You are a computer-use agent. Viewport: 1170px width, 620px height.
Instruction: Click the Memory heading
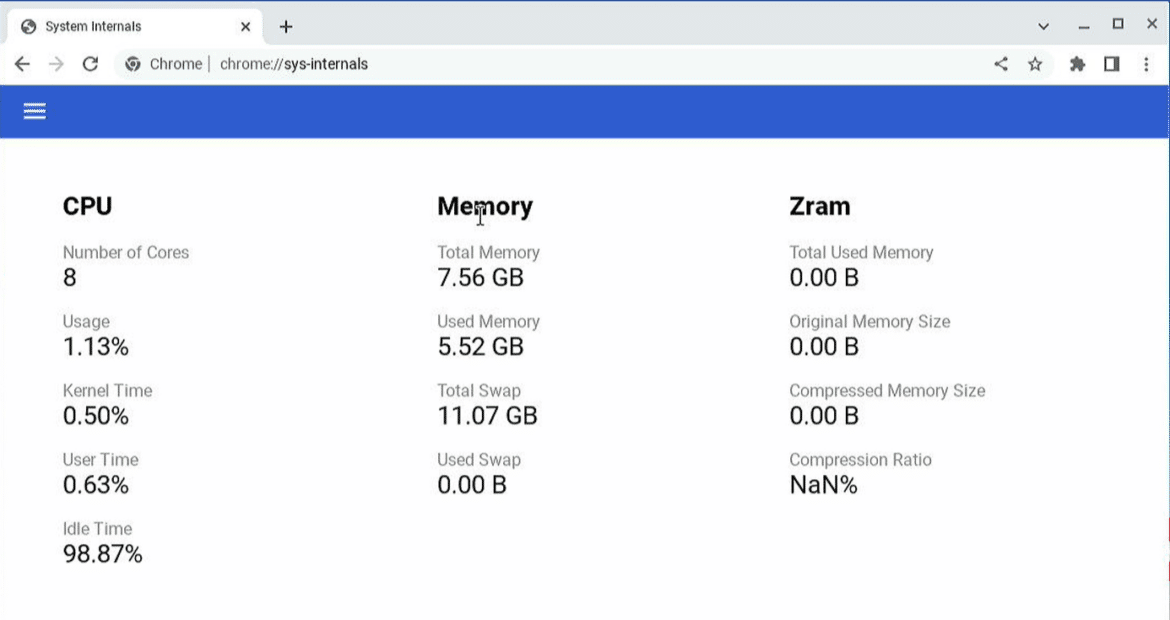tap(485, 206)
